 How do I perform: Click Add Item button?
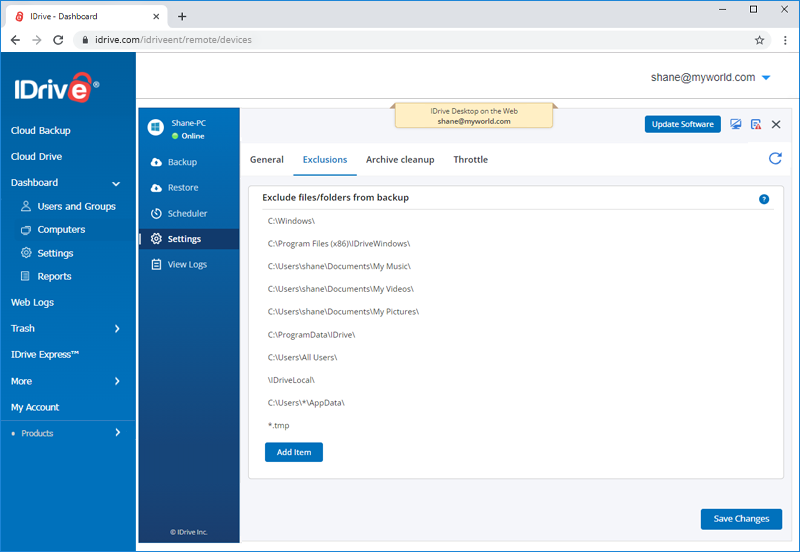point(294,452)
